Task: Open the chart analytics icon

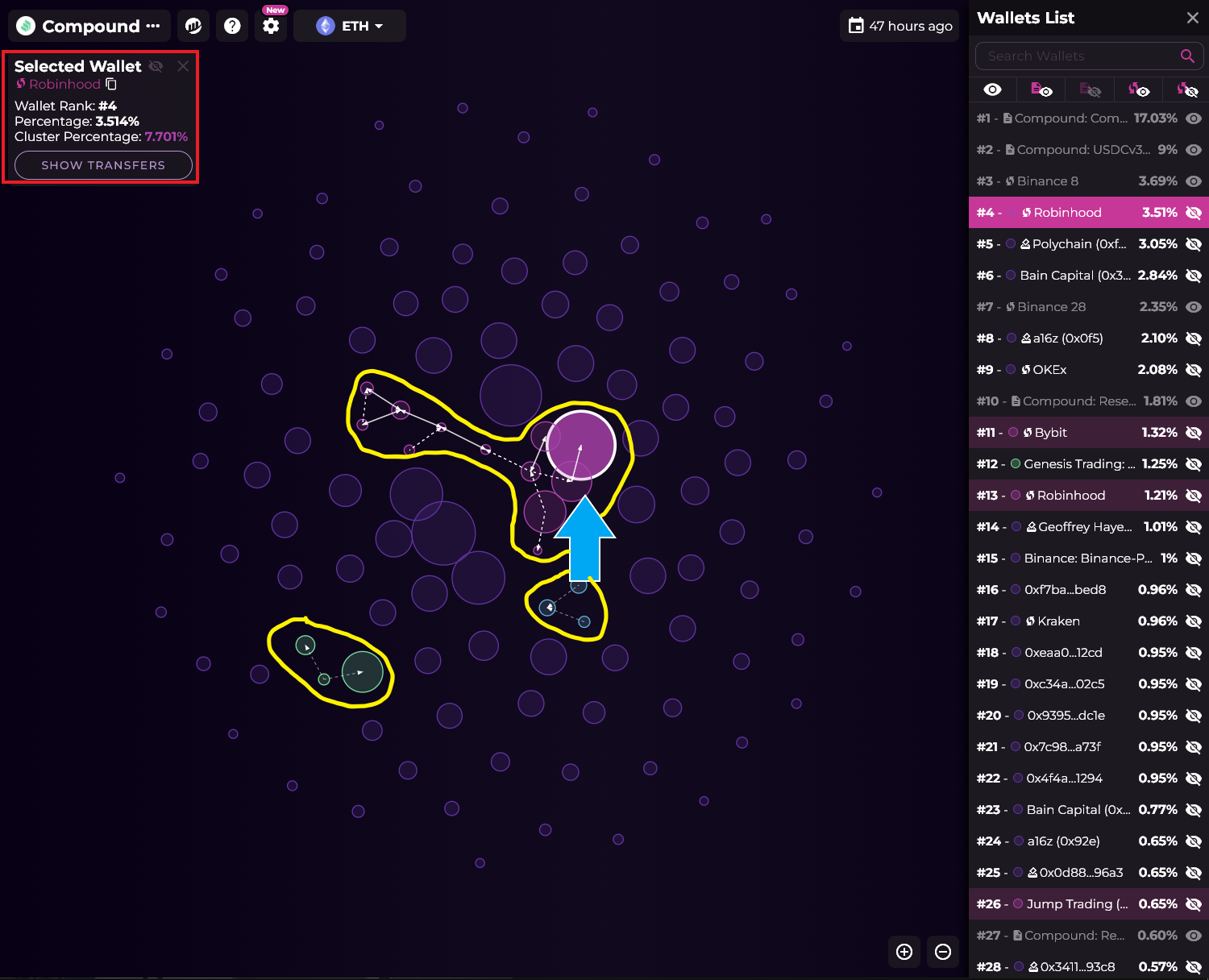Action: [x=193, y=26]
